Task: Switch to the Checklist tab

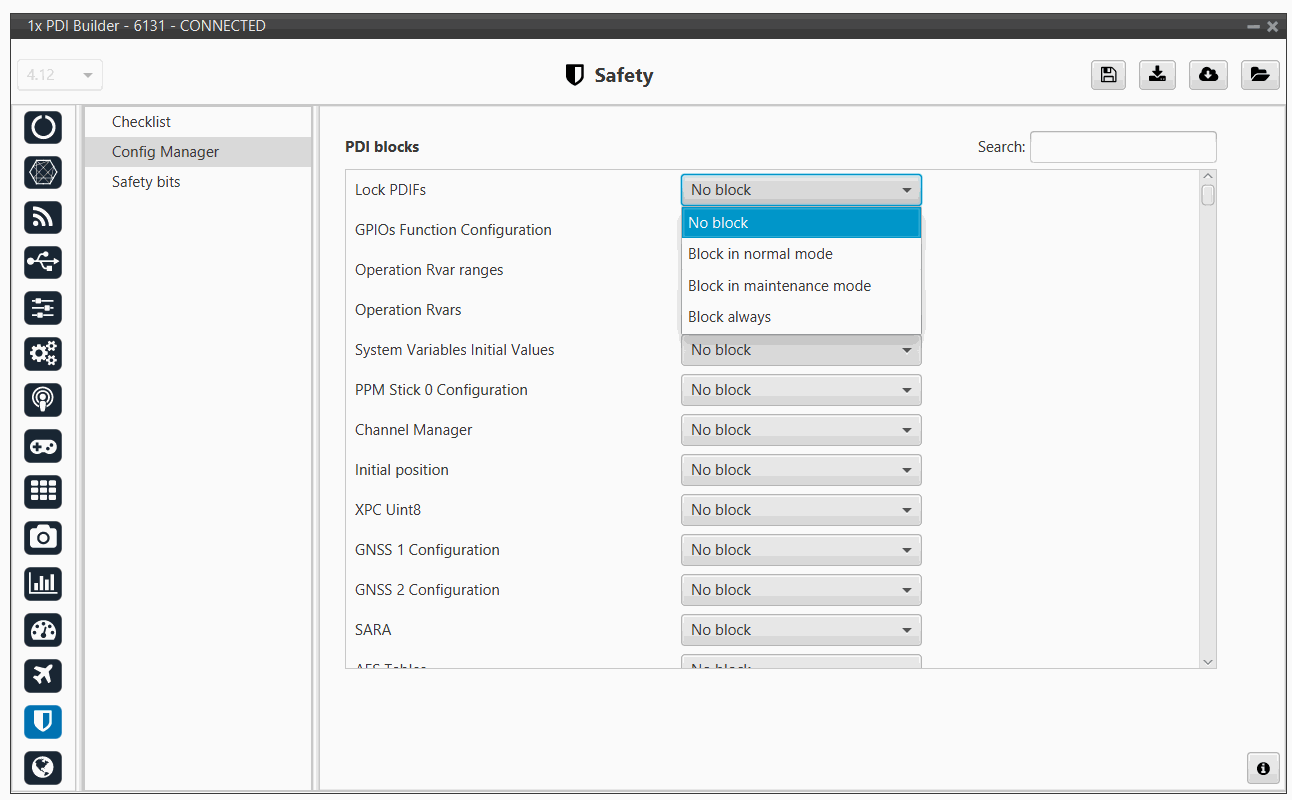Action: (141, 122)
